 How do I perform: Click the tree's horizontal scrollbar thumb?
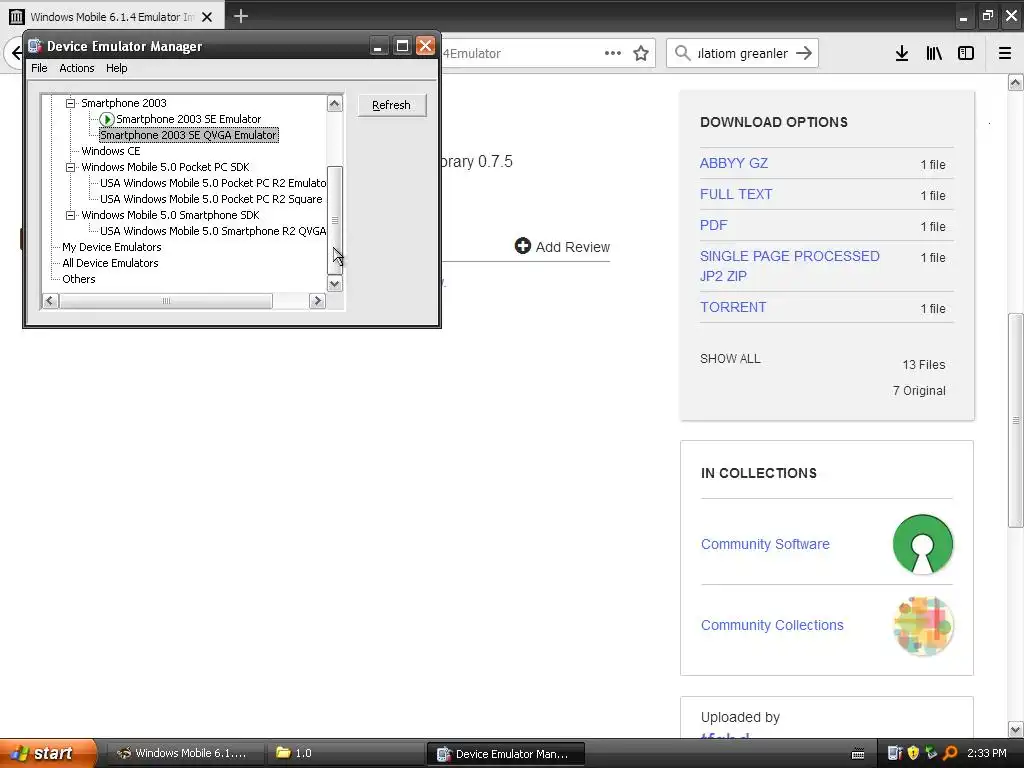pyautogui.click(x=166, y=300)
